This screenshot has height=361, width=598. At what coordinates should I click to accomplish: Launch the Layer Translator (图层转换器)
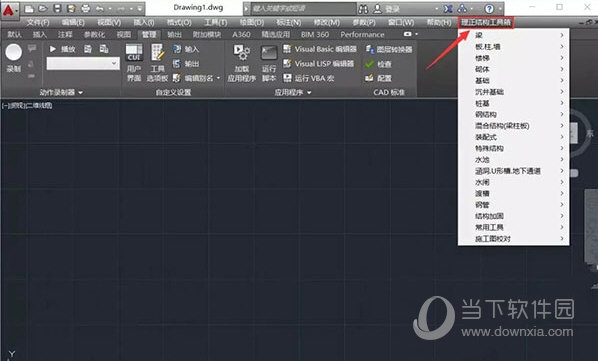389,49
